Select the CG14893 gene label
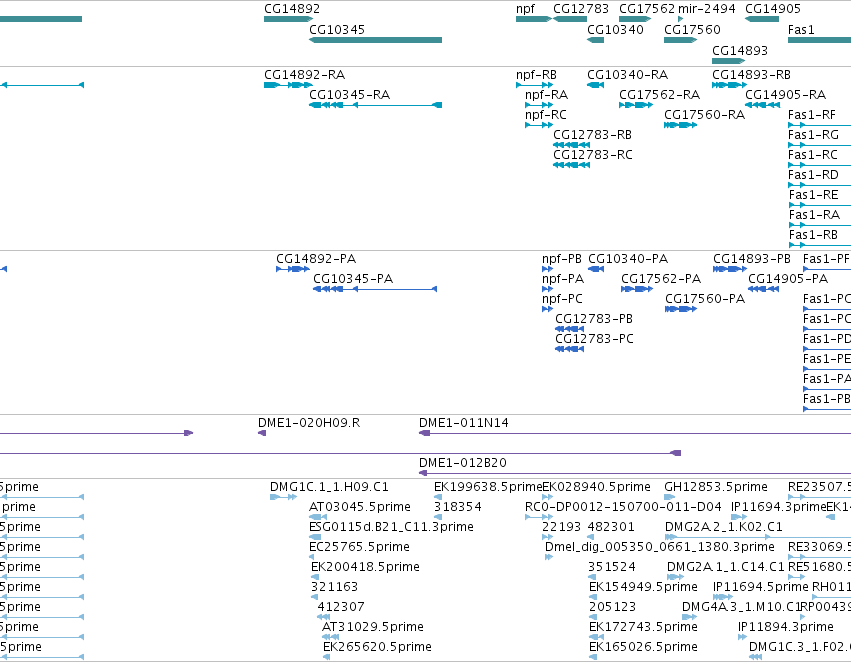This screenshot has width=851, height=662. [740, 51]
